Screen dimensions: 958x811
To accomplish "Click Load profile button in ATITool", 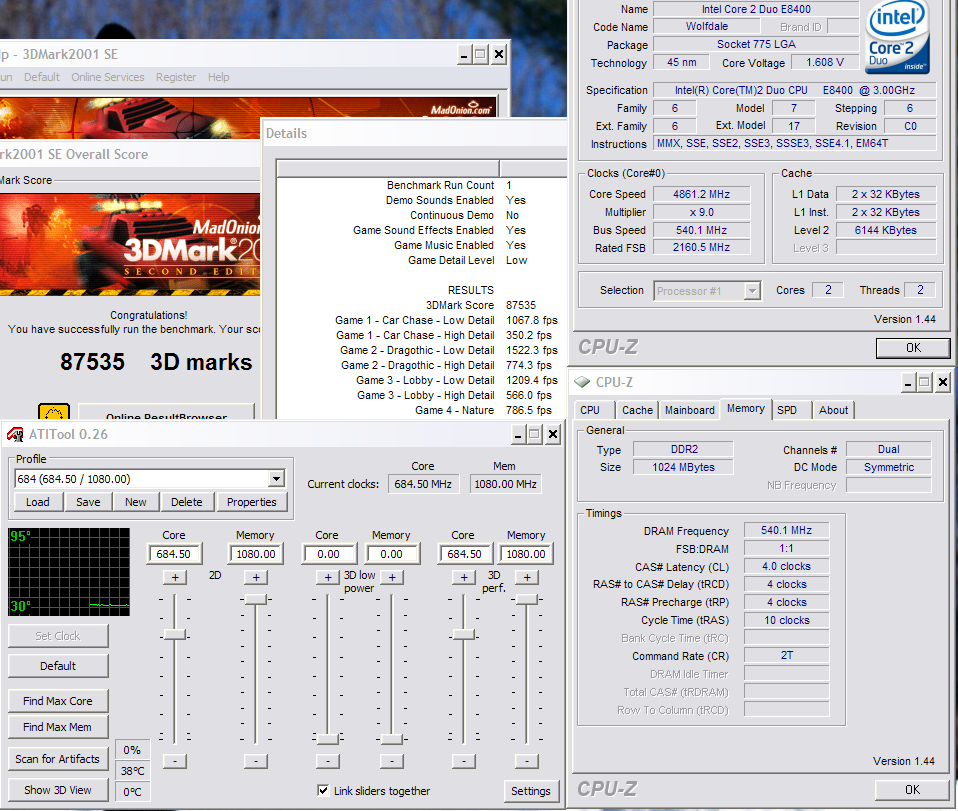I will click(x=38, y=502).
